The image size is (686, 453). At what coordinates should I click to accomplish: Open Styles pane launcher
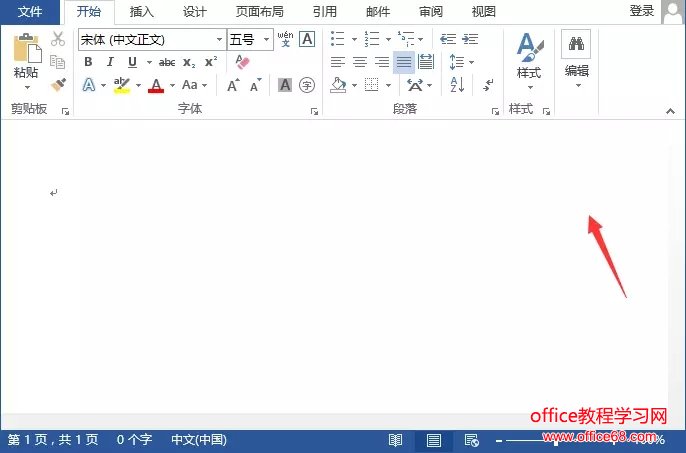[x=546, y=112]
